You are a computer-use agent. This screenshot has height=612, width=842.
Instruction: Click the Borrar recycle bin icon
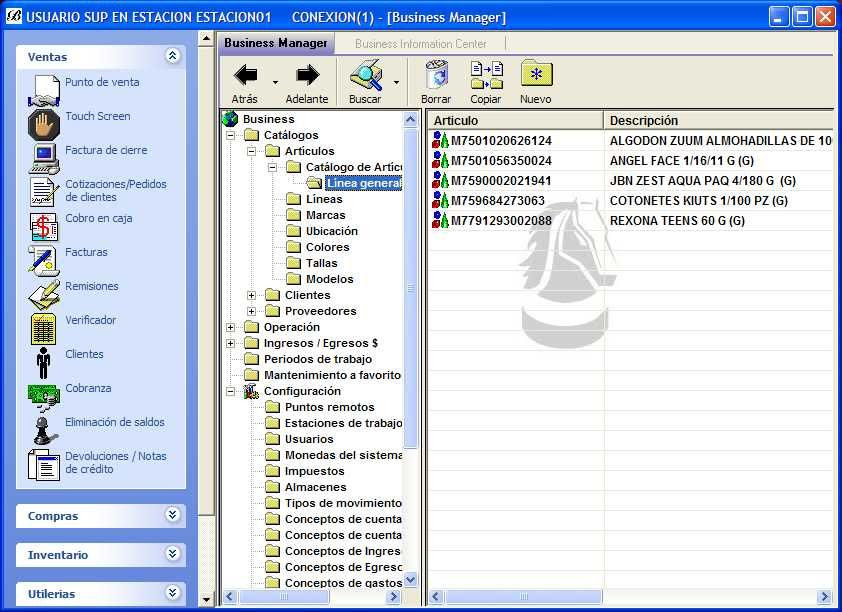437,75
